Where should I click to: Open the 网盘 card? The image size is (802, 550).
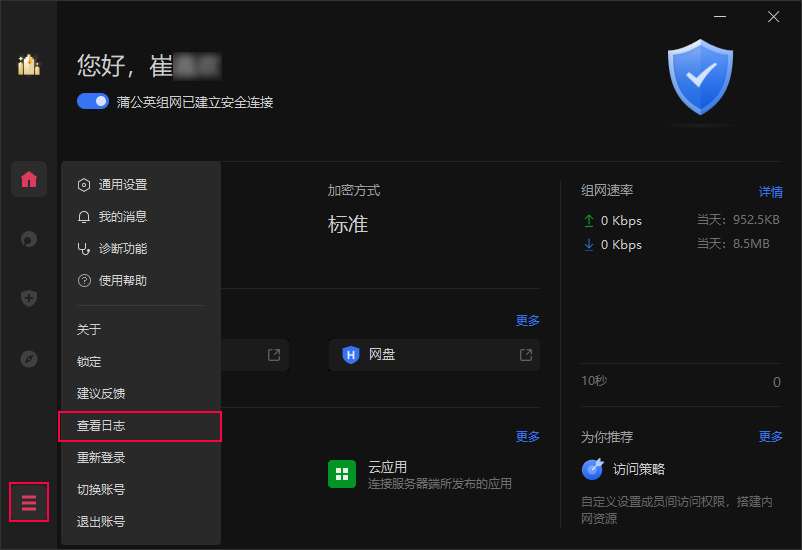[x=434, y=355]
